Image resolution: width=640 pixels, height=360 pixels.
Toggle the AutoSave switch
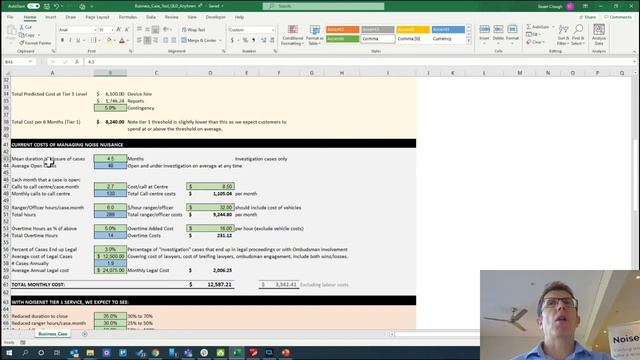(x=33, y=6)
